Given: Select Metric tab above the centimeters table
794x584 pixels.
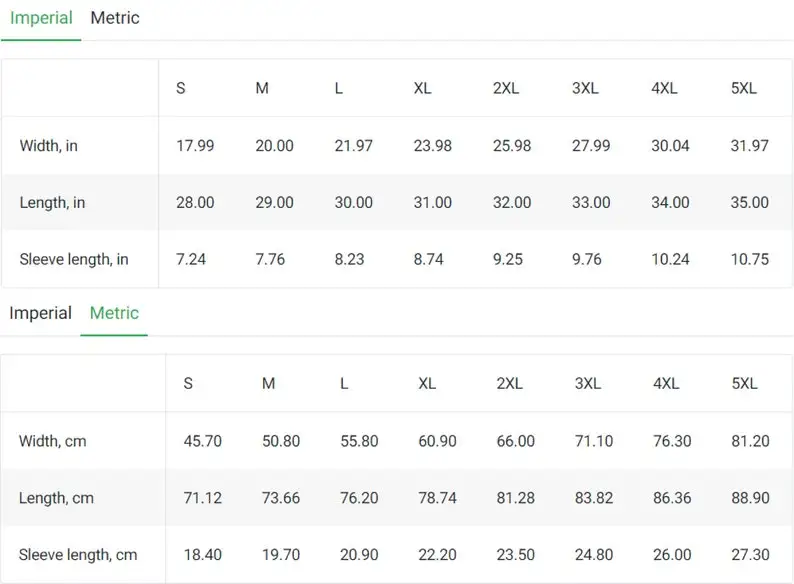Looking at the screenshot, I should pos(114,313).
